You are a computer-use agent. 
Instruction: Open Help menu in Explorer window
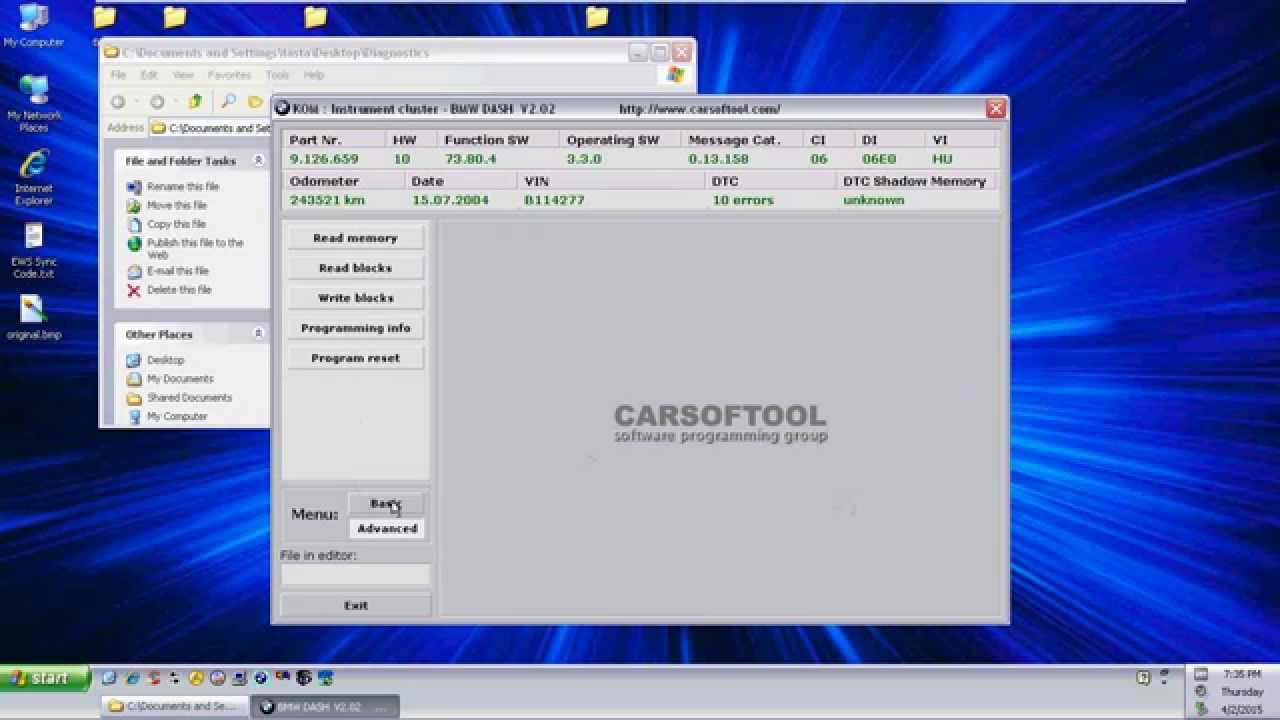click(x=314, y=75)
